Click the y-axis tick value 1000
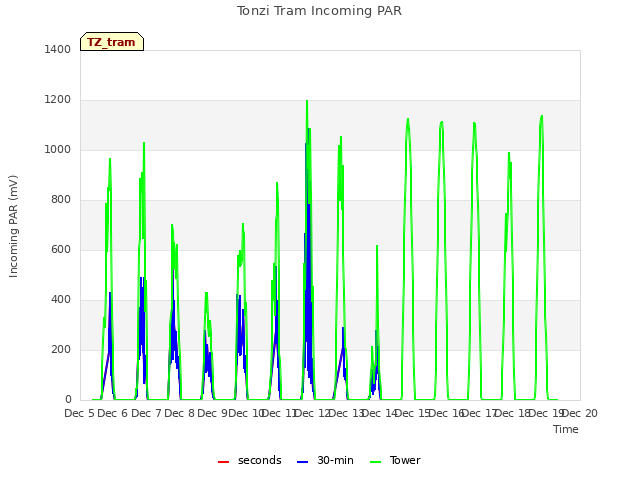The width and height of the screenshot is (640, 480). [58, 149]
